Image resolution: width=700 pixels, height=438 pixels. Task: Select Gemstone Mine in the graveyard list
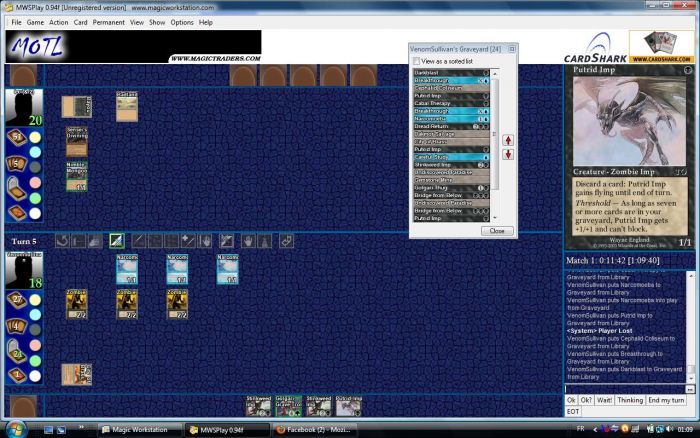click(451, 180)
